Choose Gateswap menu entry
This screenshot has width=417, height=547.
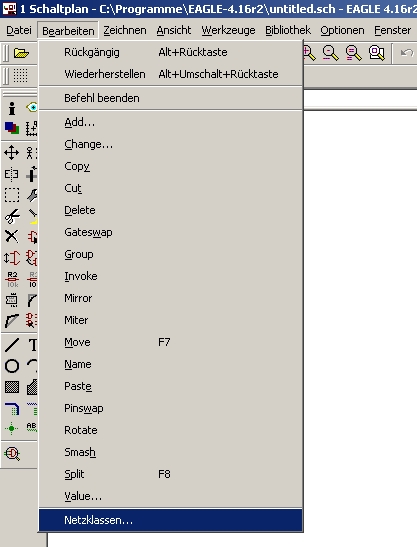[171, 232]
